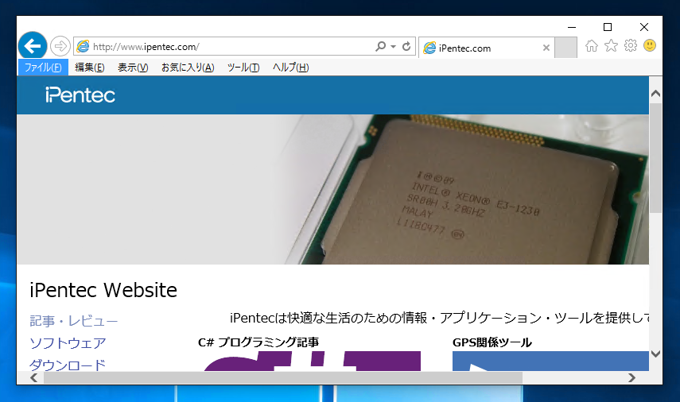
Task: Click the blue GPS tools thumbnail
Action: [550, 361]
